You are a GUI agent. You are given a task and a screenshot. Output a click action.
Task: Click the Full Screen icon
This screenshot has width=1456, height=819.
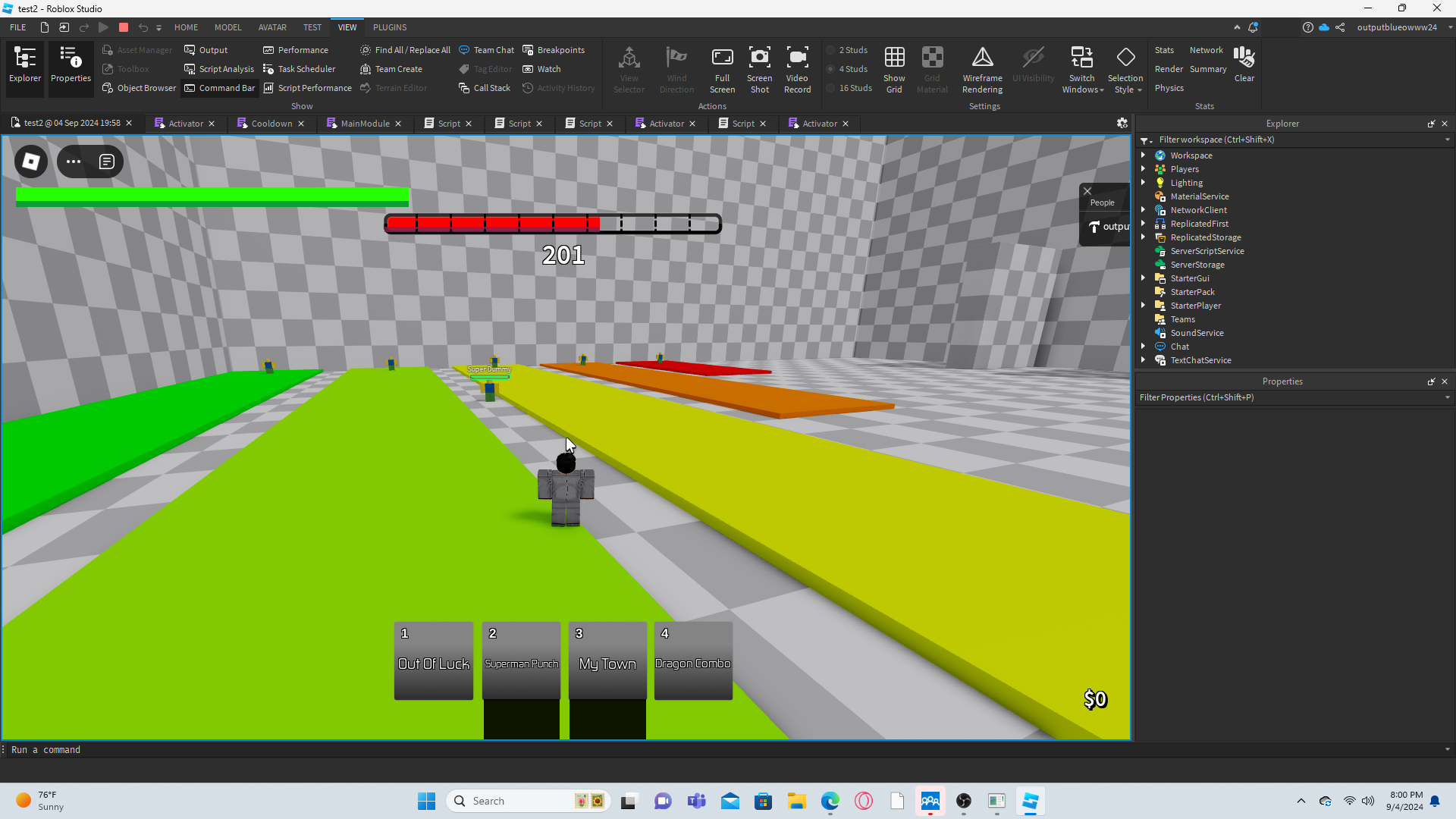click(722, 58)
